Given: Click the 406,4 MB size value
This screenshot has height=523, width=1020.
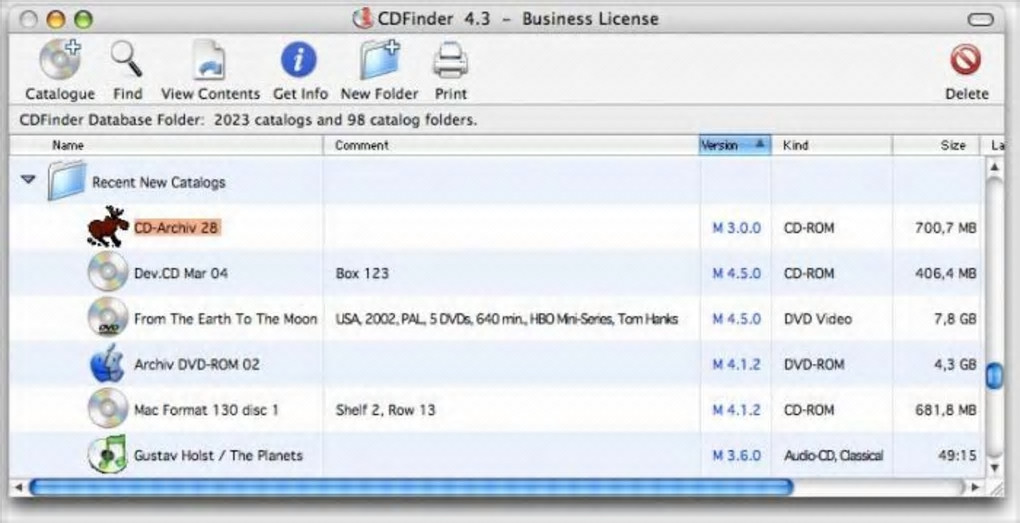Looking at the screenshot, I should [x=946, y=273].
